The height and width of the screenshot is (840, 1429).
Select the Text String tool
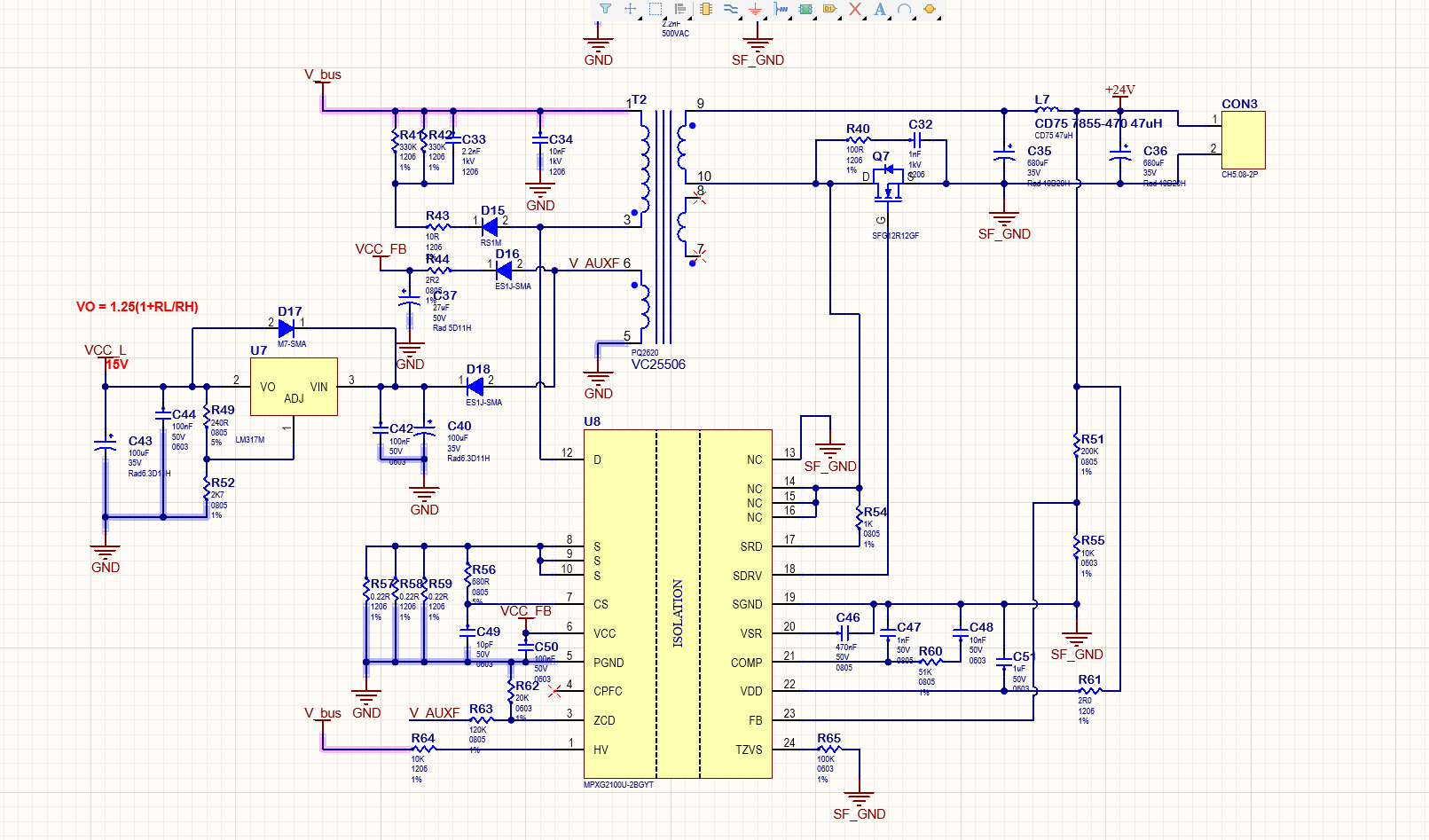pyautogui.click(x=880, y=9)
